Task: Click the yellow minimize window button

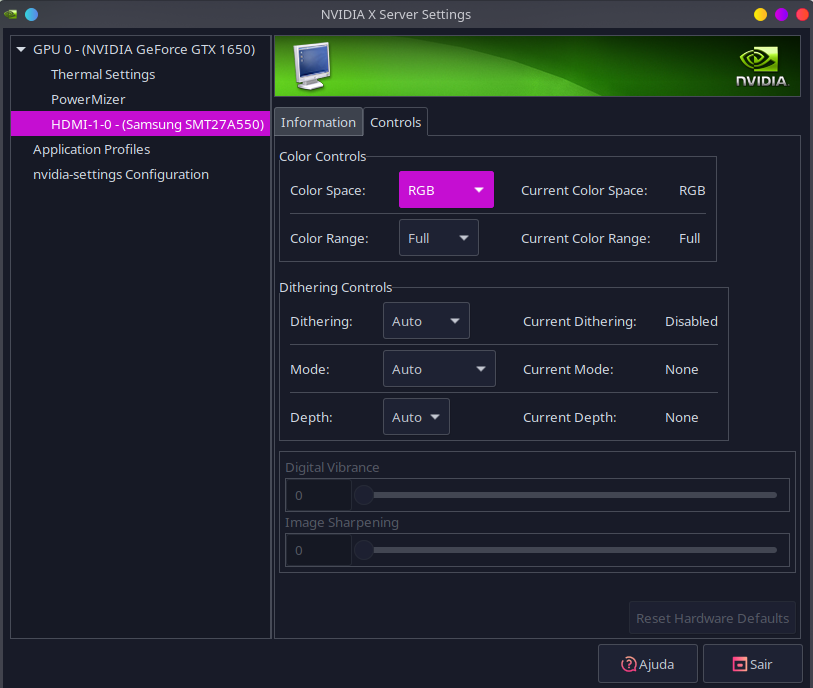Action: (x=761, y=14)
